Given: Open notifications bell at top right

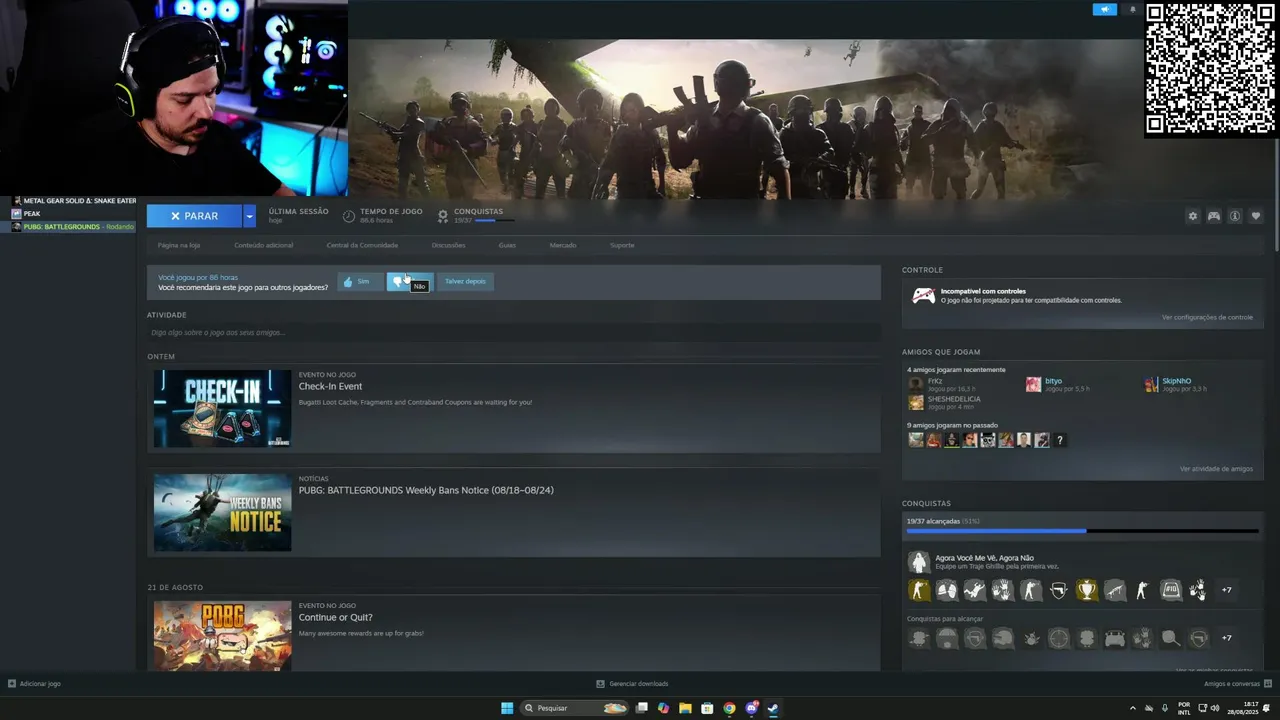Looking at the screenshot, I should (1132, 9).
